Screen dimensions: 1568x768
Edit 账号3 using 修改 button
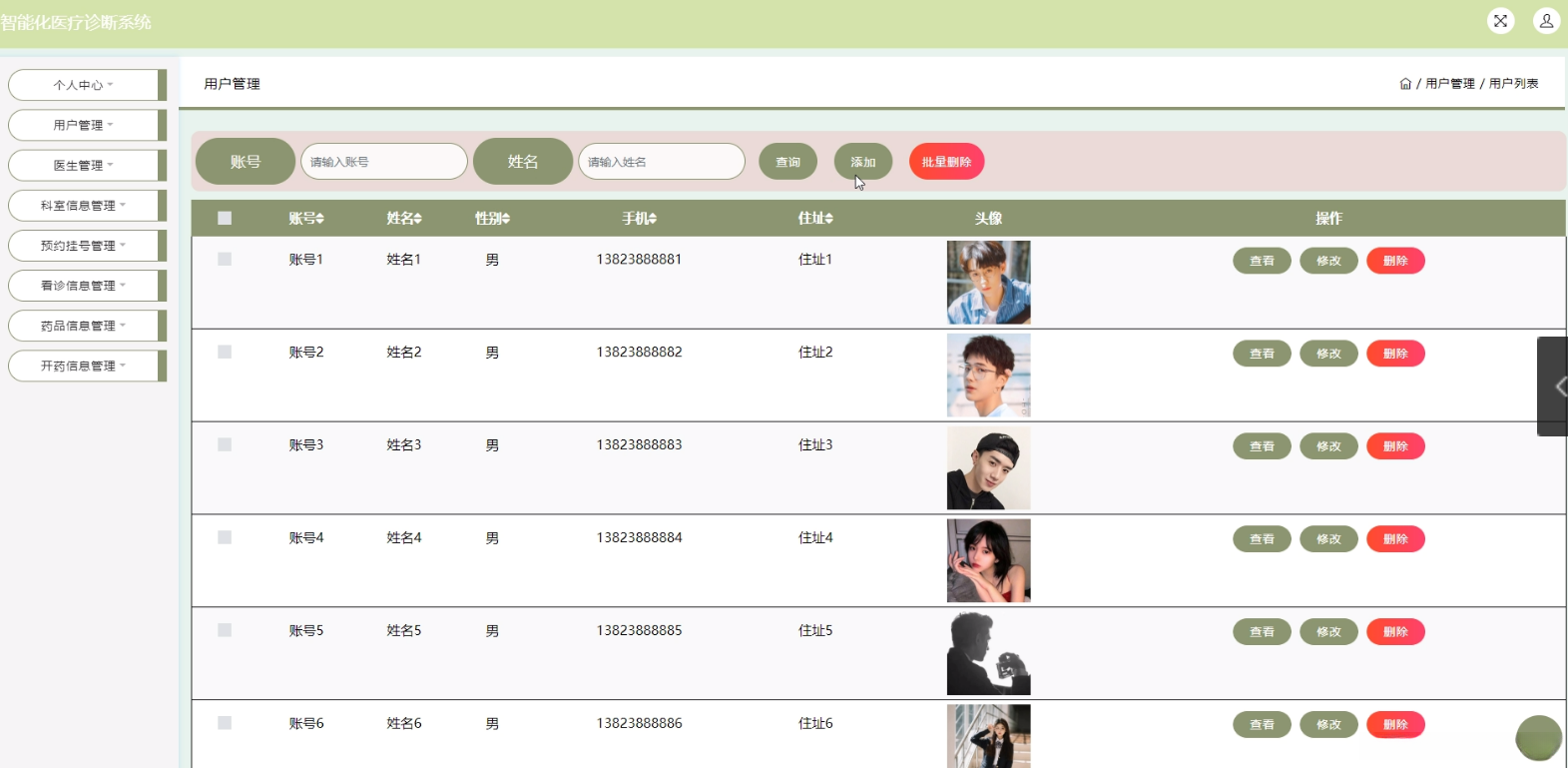click(x=1328, y=446)
